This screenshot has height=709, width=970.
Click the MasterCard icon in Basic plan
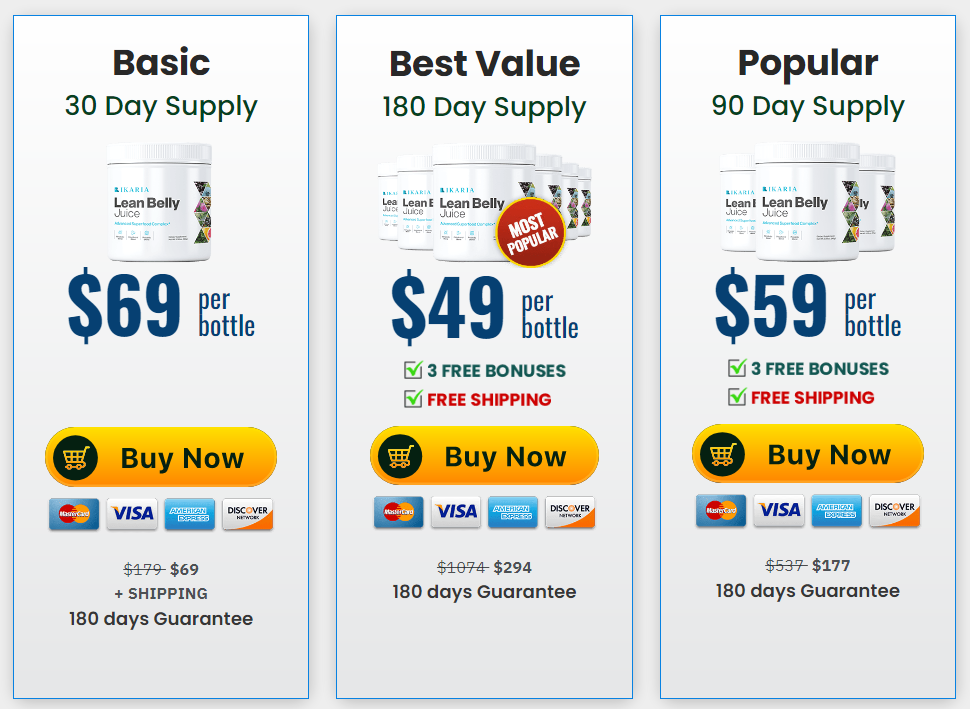[74, 513]
